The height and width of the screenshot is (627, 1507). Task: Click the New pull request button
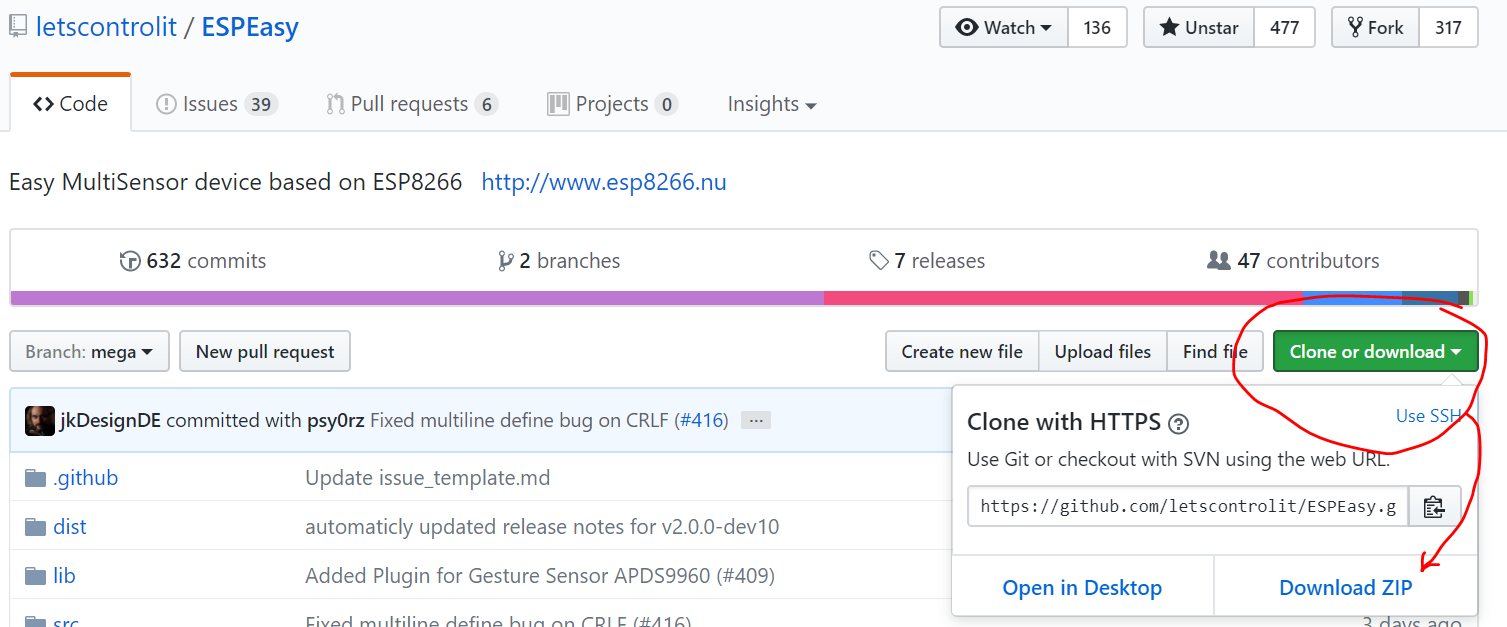pos(265,352)
